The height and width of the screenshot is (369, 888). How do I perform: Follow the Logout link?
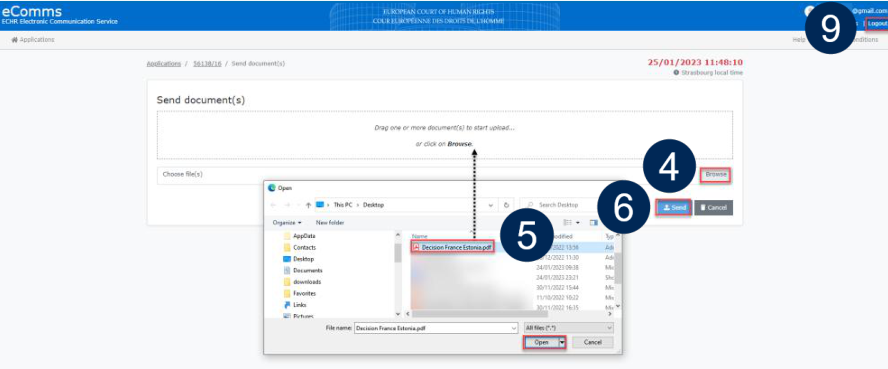[x=877, y=24]
